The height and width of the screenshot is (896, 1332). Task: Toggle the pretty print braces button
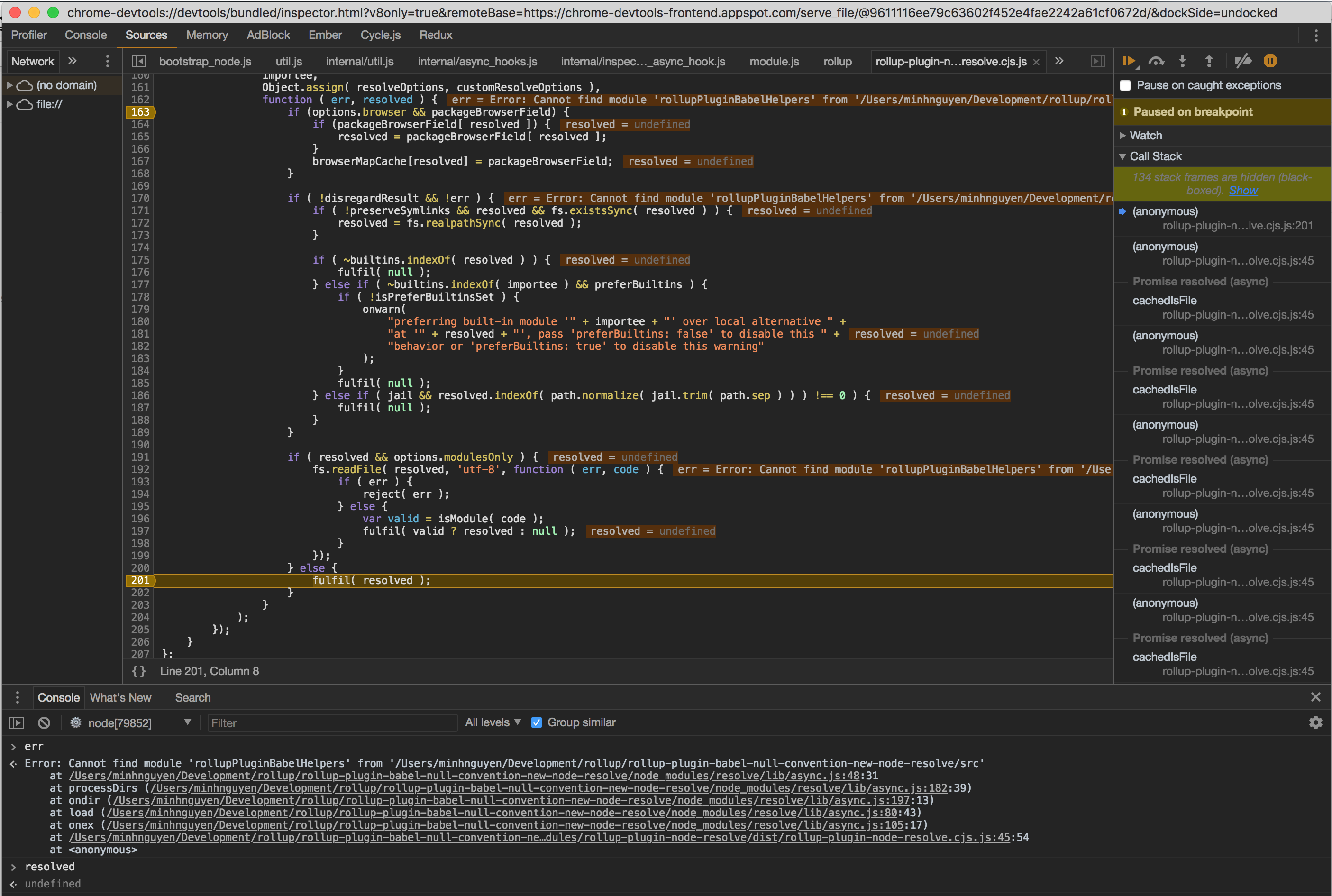(x=139, y=671)
